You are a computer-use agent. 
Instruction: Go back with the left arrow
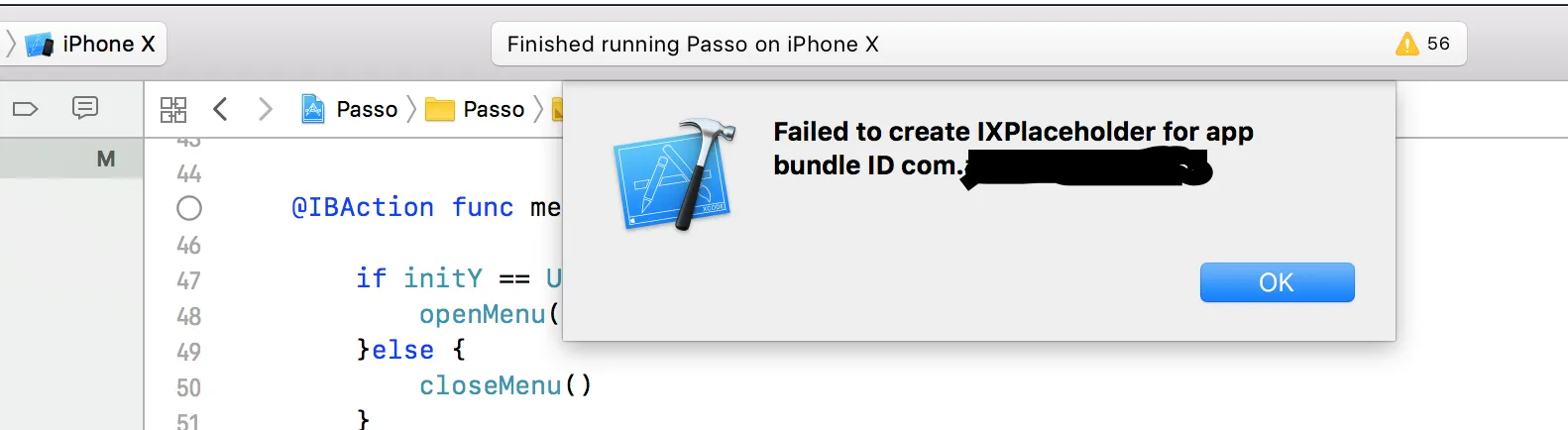(x=221, y=109)
